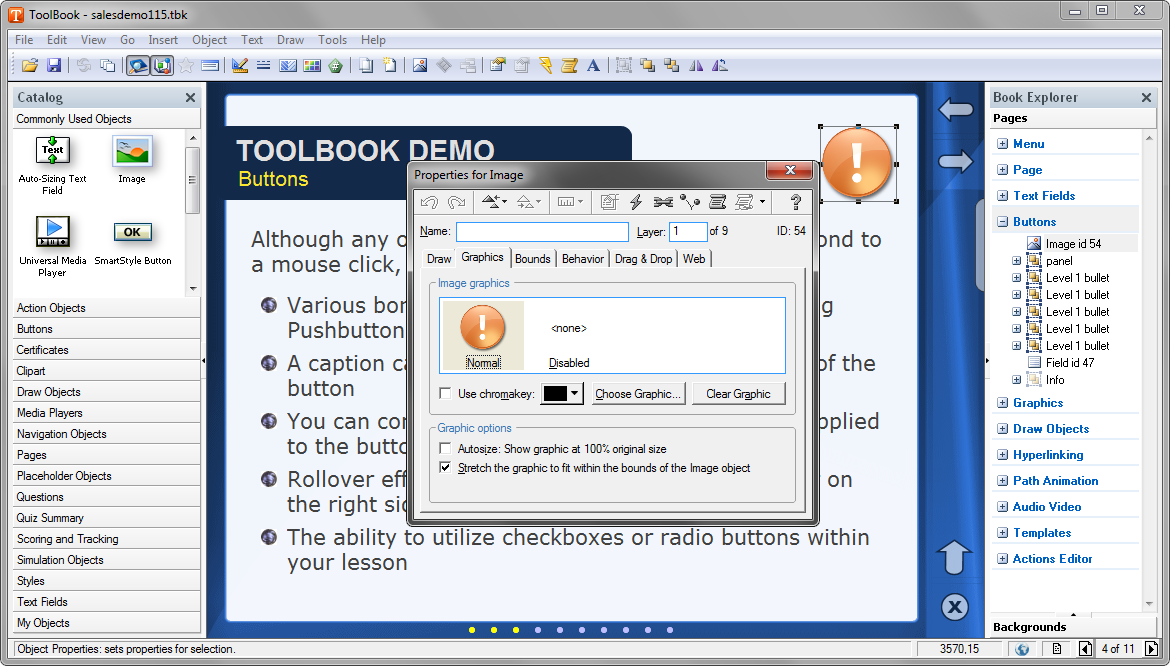Click the round X exit button on page

pyautogui.click(x=955, y=606)
